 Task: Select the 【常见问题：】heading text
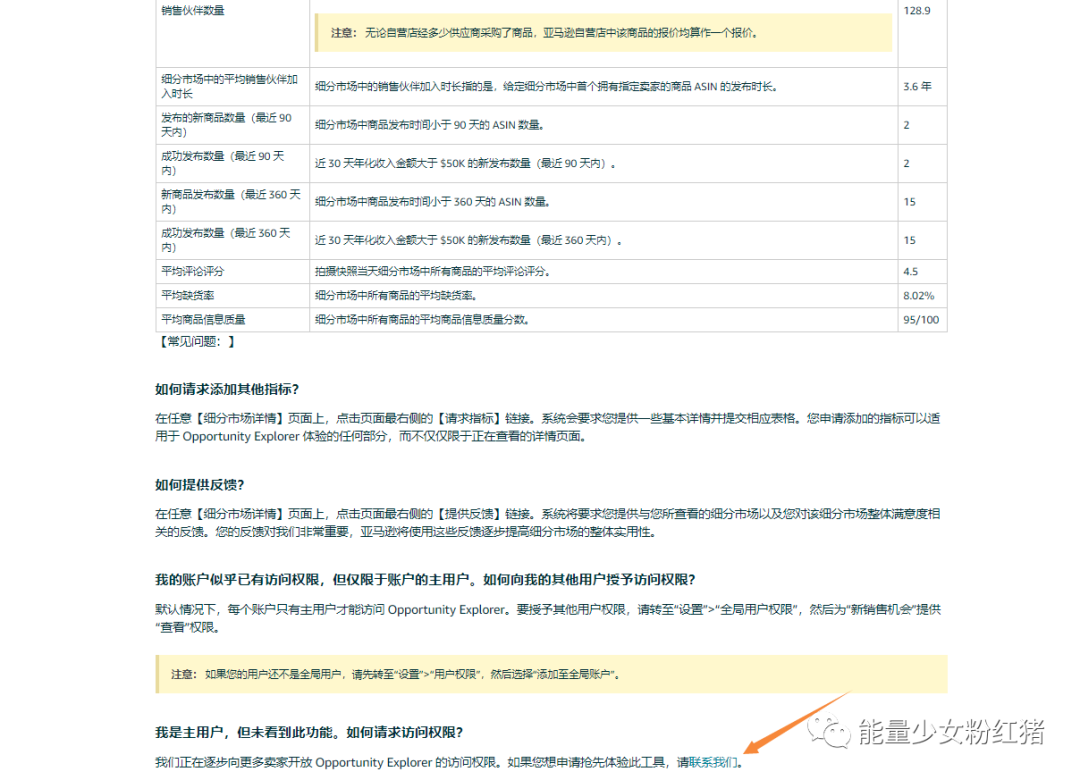(196, 342)
